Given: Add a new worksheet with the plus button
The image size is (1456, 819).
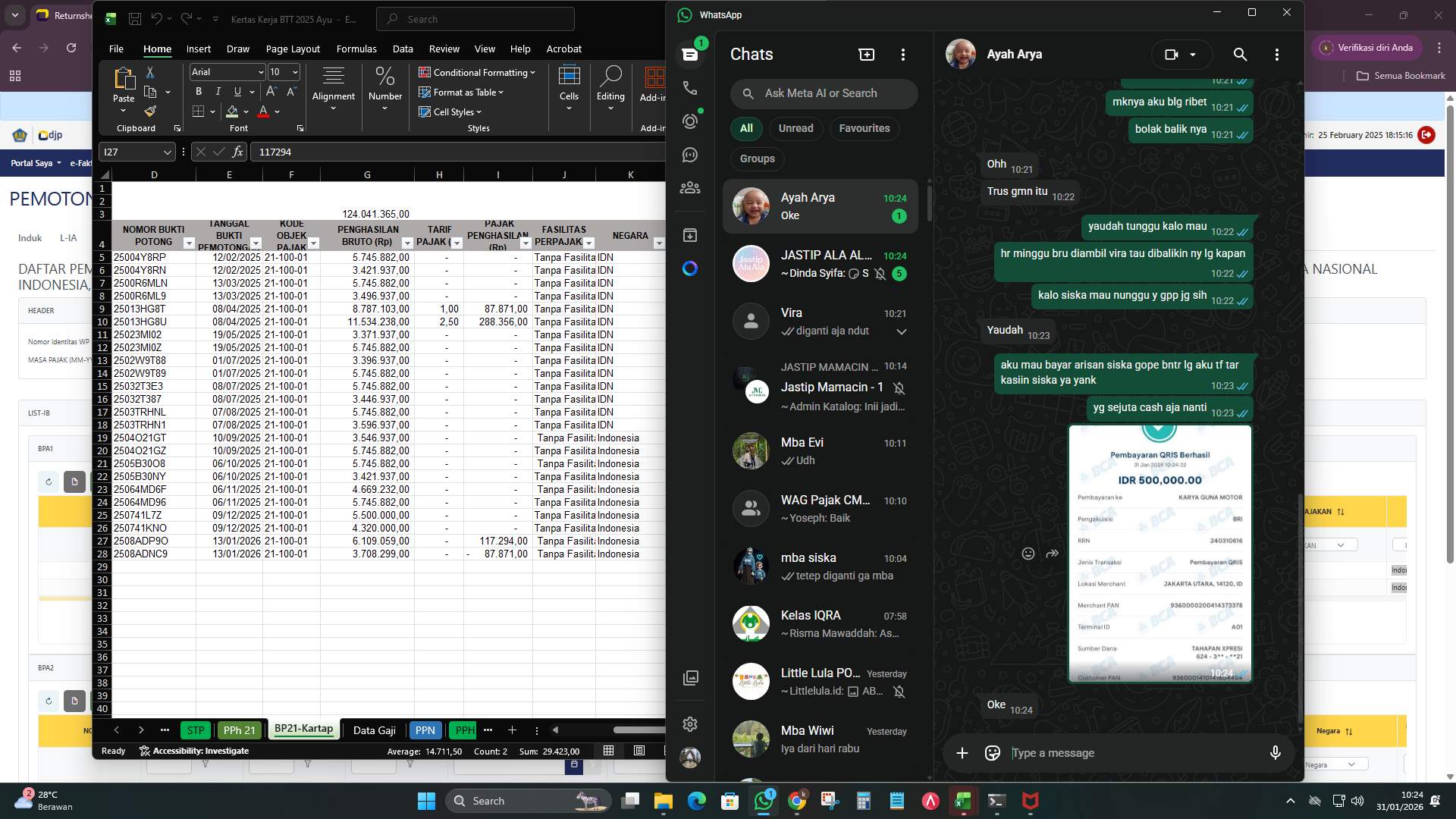Looking at the screenshot, I should tap(513, 730).
